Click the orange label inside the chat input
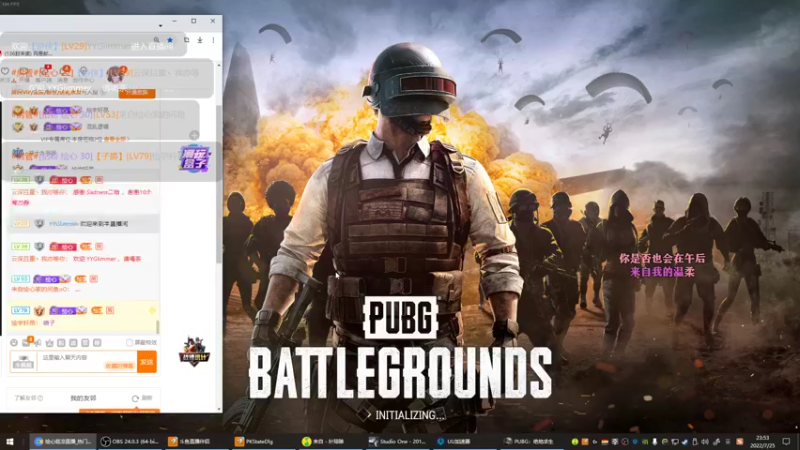800x450 pixels. (119, 366)
